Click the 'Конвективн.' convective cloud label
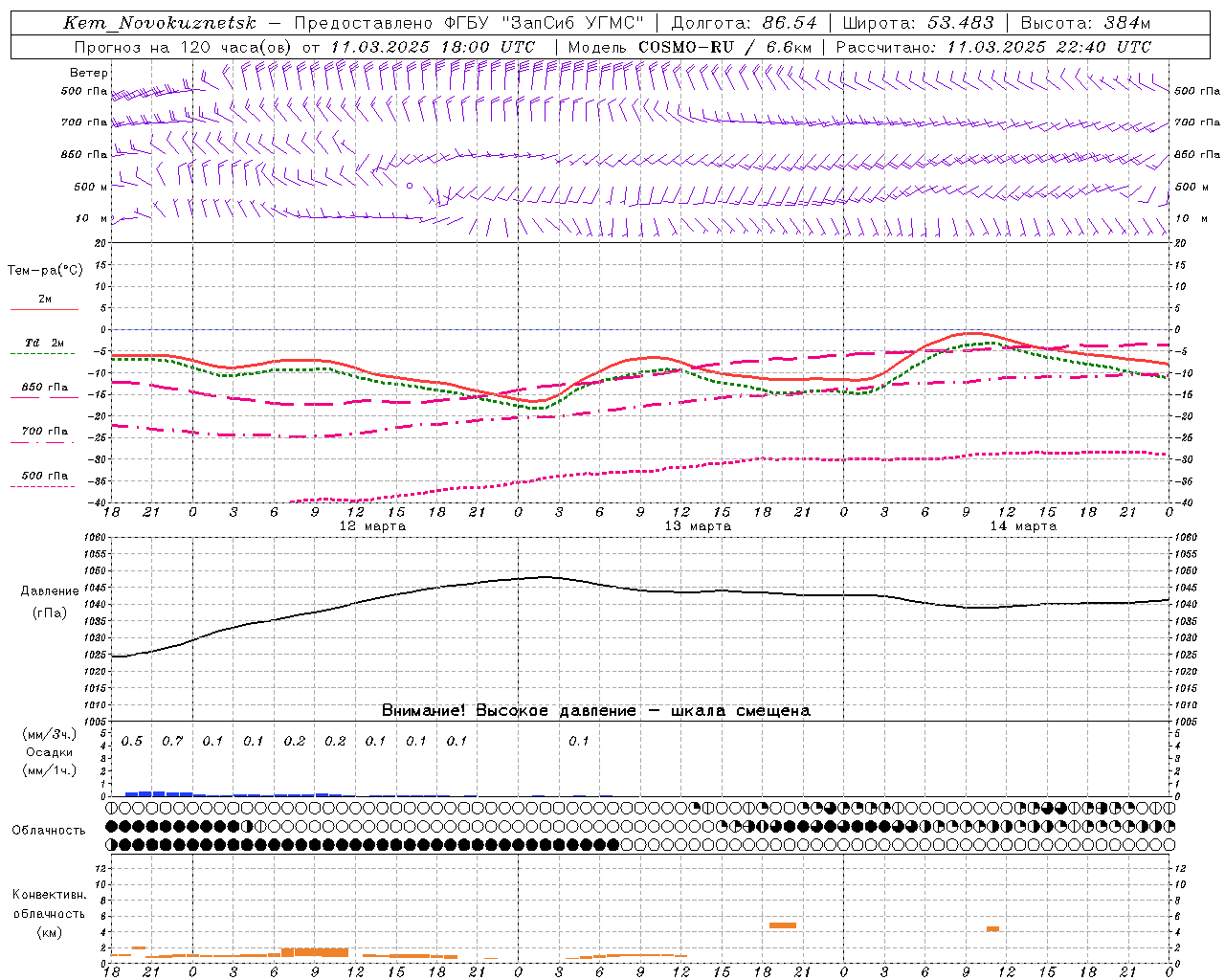 point(50,895)
